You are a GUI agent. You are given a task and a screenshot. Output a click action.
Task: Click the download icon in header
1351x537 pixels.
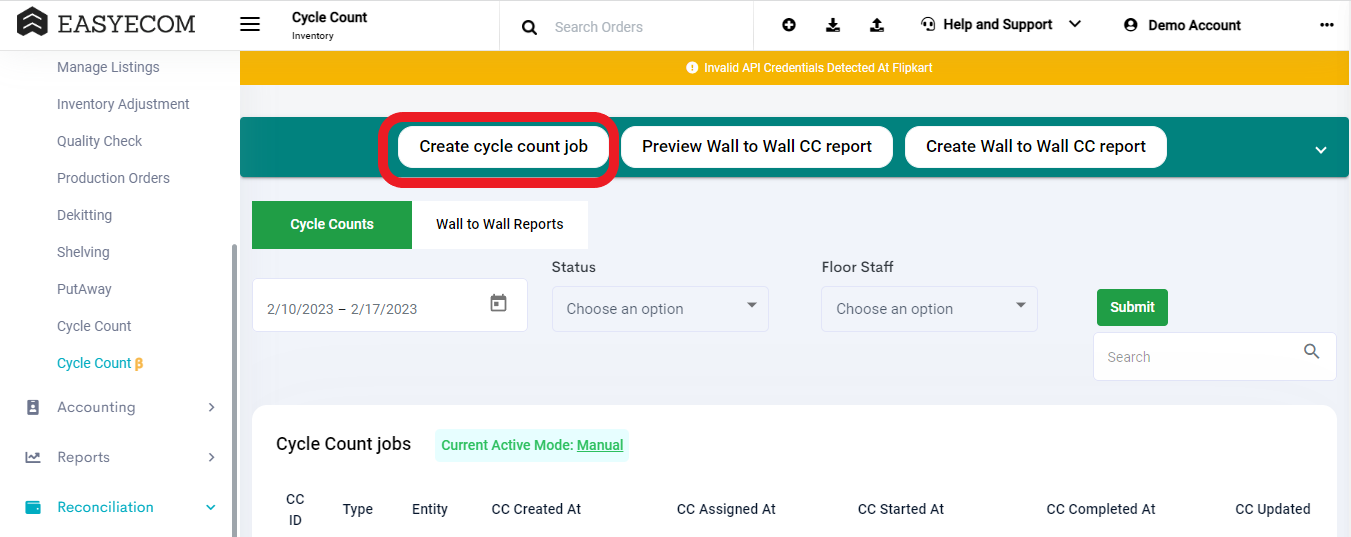pos(833,25)
